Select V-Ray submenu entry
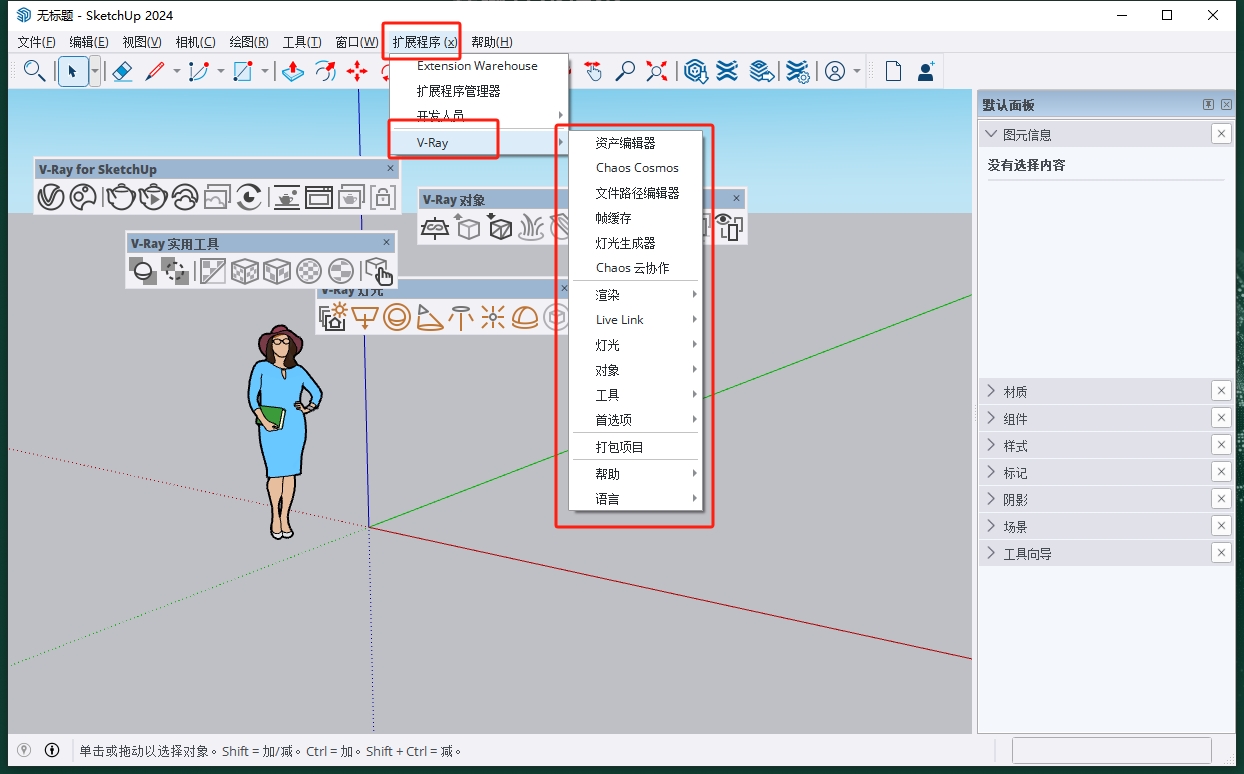 (479, 143)
